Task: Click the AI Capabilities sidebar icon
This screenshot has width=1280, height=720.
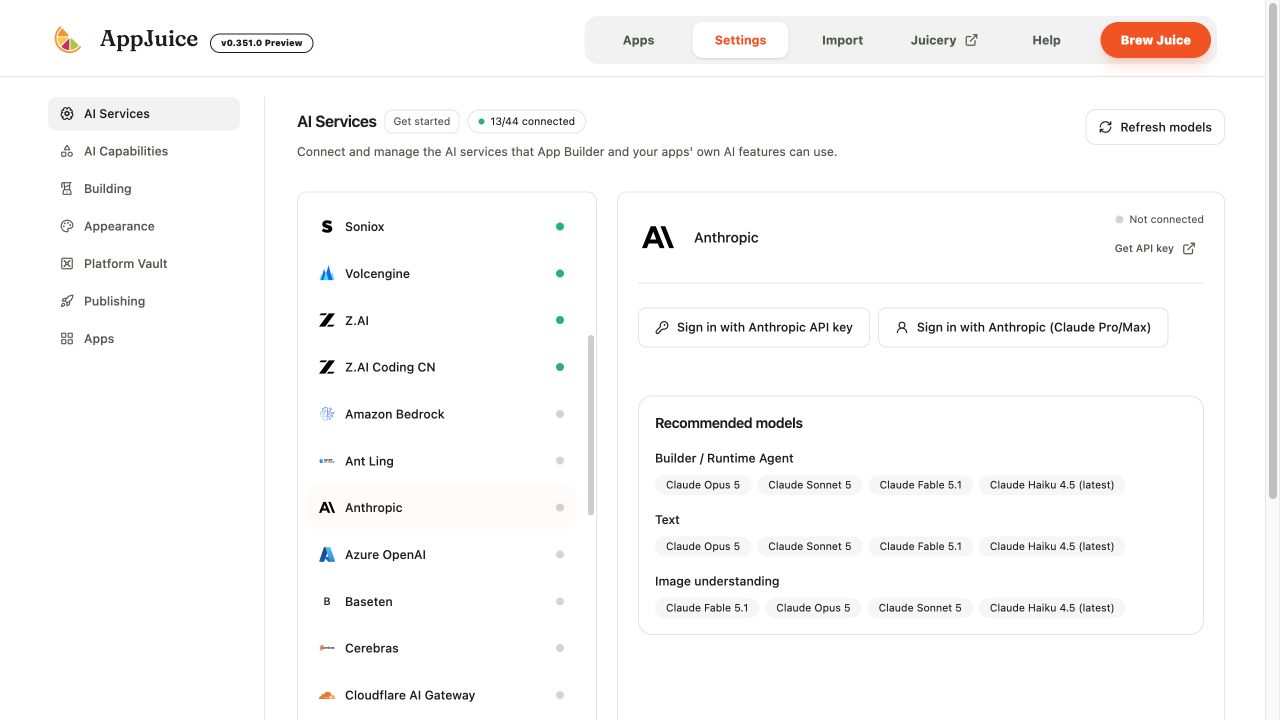Action: pos(67,151)
